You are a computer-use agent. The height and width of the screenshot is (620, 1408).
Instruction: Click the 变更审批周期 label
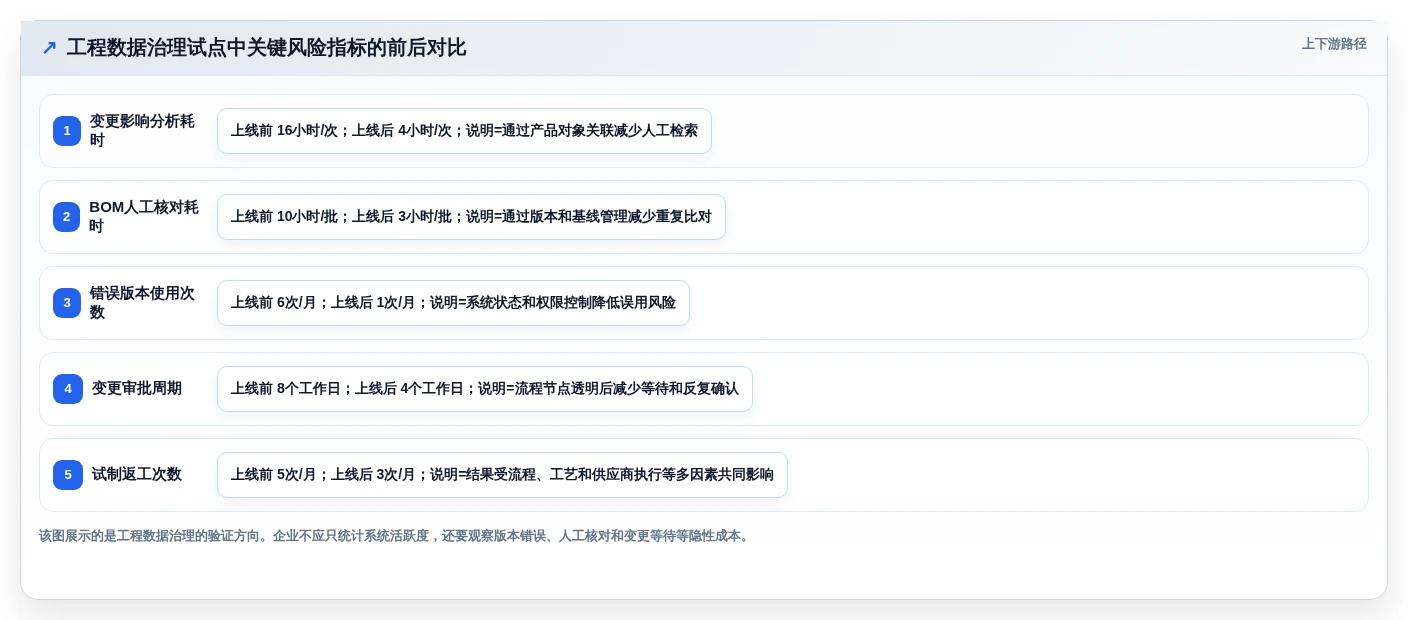click(x=137, y=389)
